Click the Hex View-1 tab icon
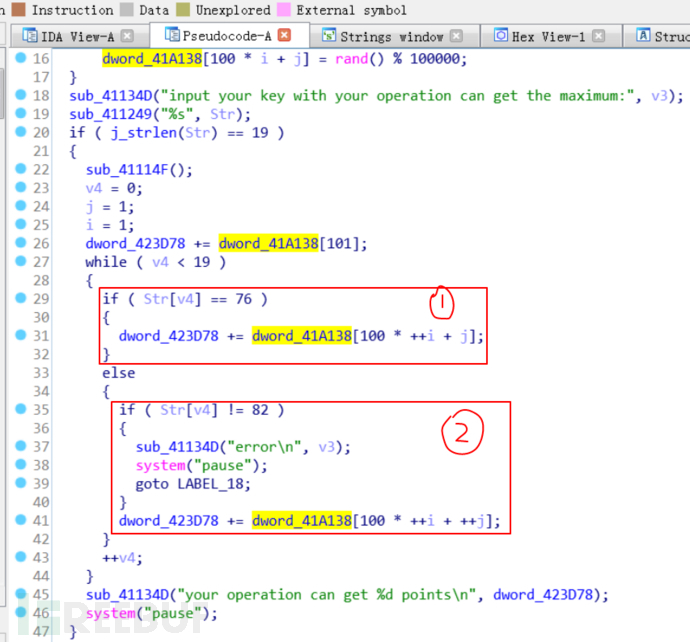 click(501, 36)
